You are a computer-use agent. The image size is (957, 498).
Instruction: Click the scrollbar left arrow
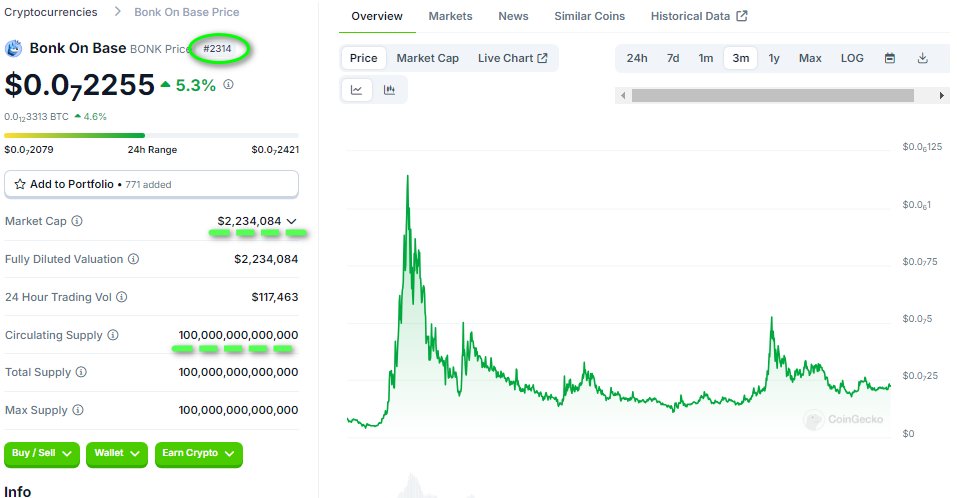pyautogui.click(x=623, y=96)
